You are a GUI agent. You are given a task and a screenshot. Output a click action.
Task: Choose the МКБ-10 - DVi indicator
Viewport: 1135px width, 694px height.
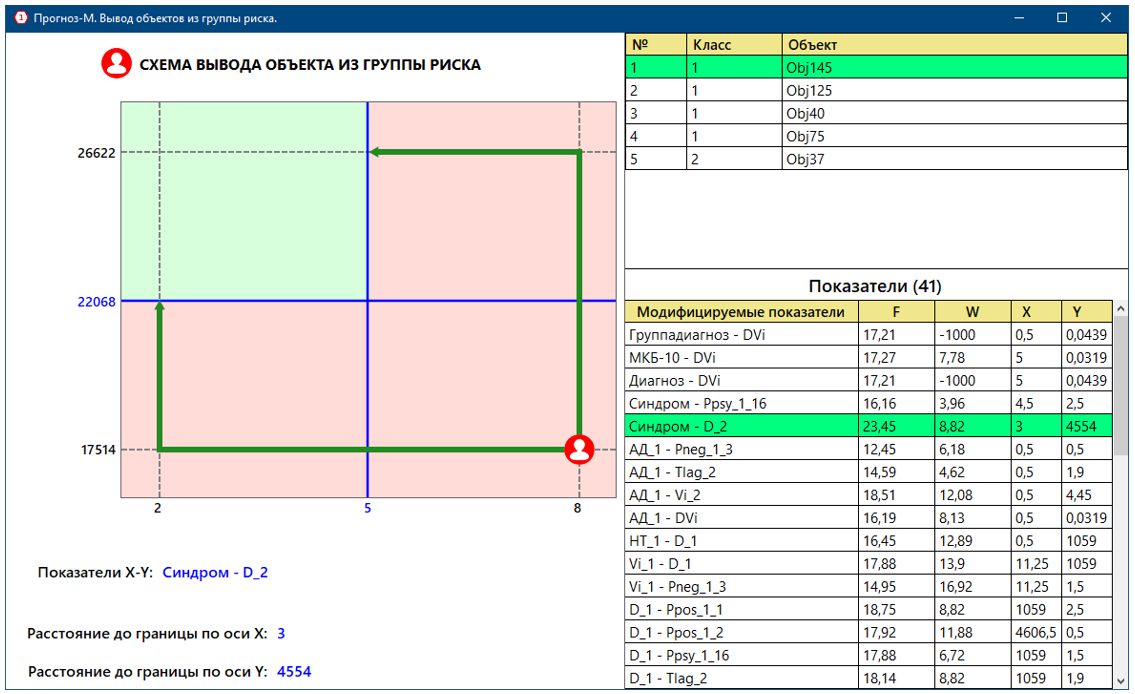[x=741, y=358]
